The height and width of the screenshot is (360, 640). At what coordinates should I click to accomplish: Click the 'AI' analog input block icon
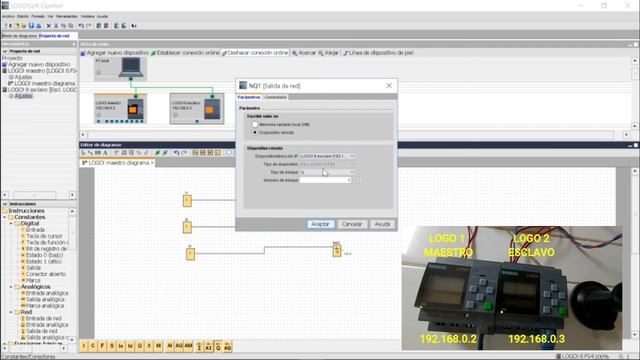click(170, 346)
